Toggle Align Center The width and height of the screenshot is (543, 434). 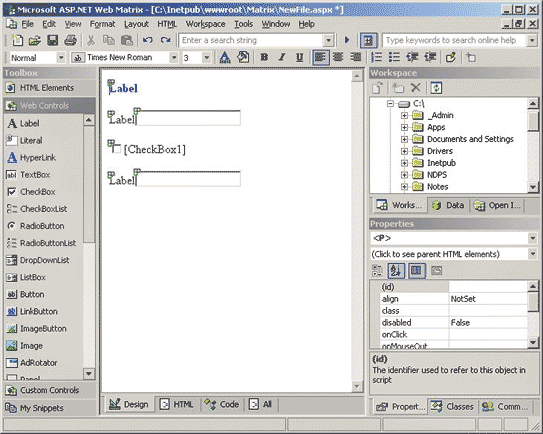pyautogui.click(x=338, y=57)
